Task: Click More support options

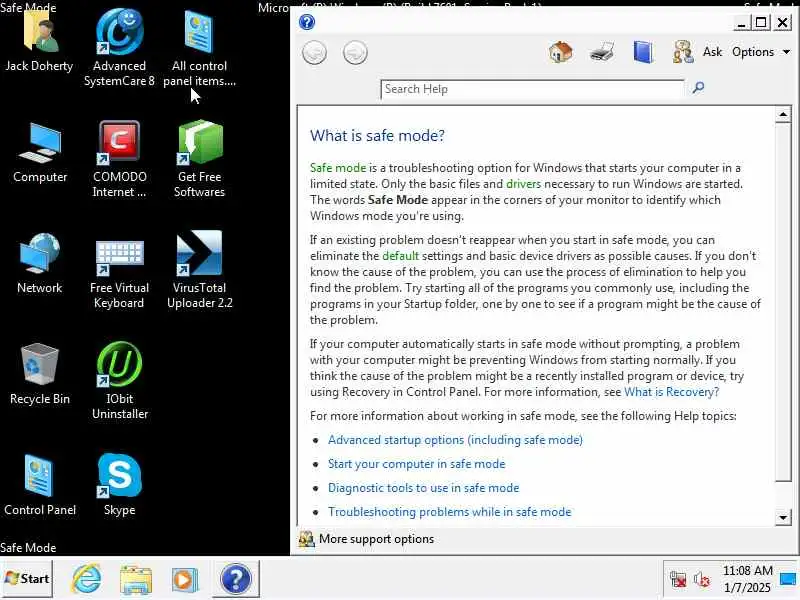Action: [377, 539]
